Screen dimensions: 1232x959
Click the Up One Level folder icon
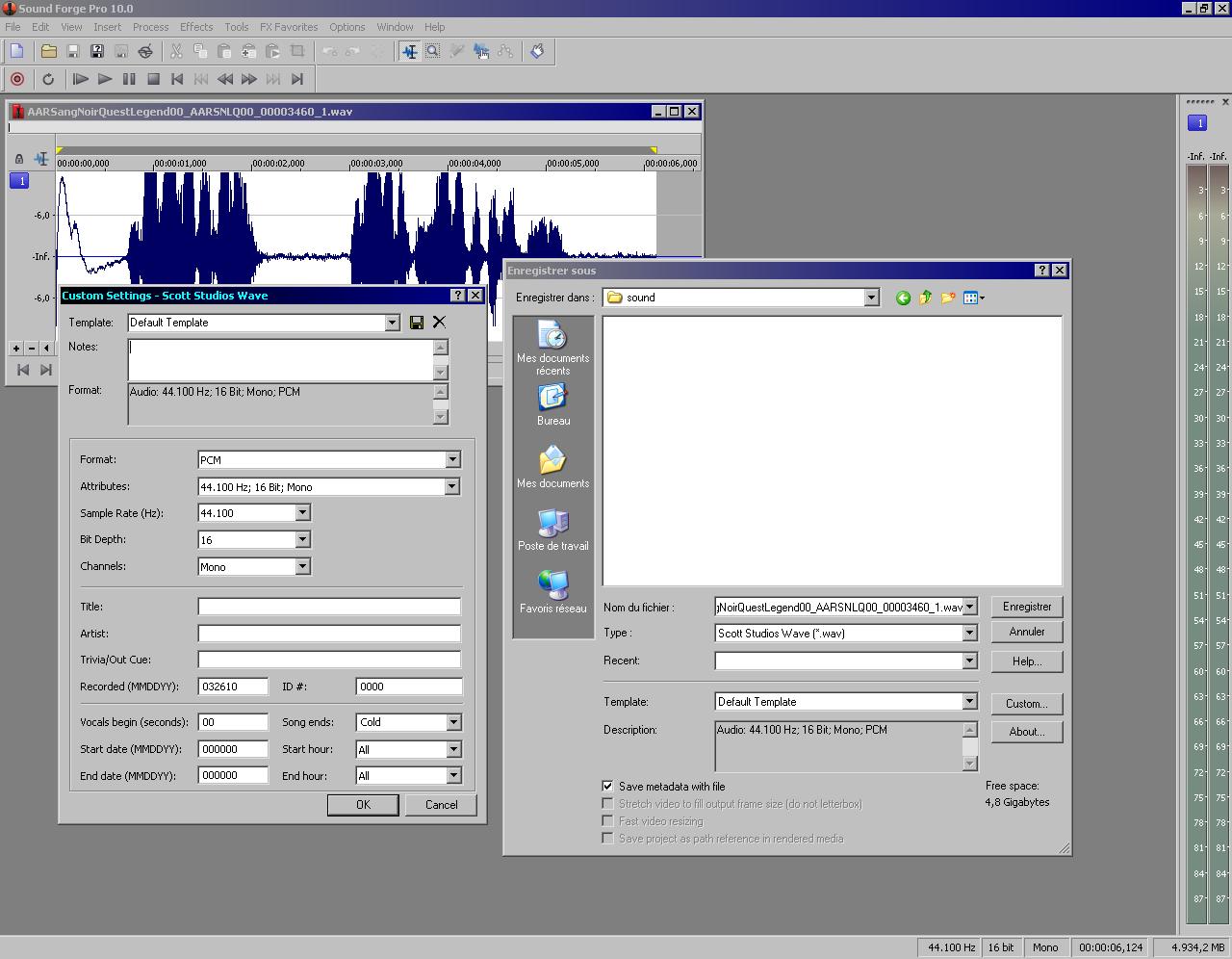coord(925,298)
